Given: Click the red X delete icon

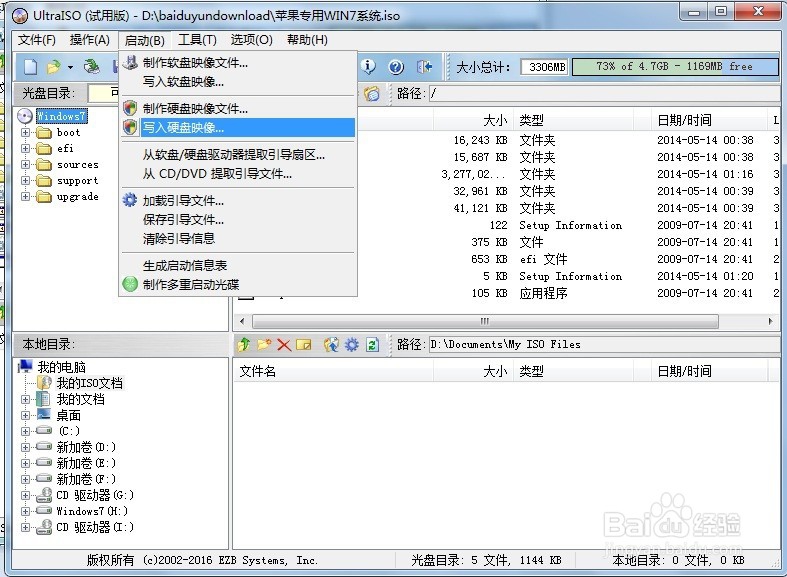Looking at the screenshot, I should tap(284, 345).
